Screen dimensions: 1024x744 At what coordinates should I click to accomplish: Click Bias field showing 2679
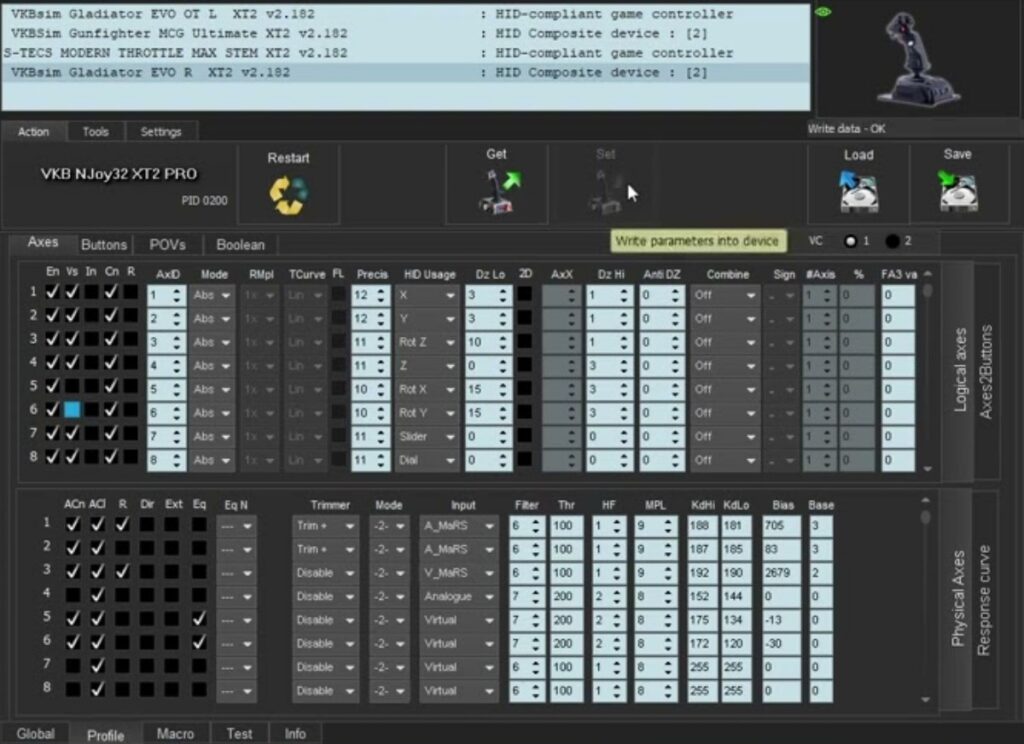pyautogui.click(x=781, y=573)
